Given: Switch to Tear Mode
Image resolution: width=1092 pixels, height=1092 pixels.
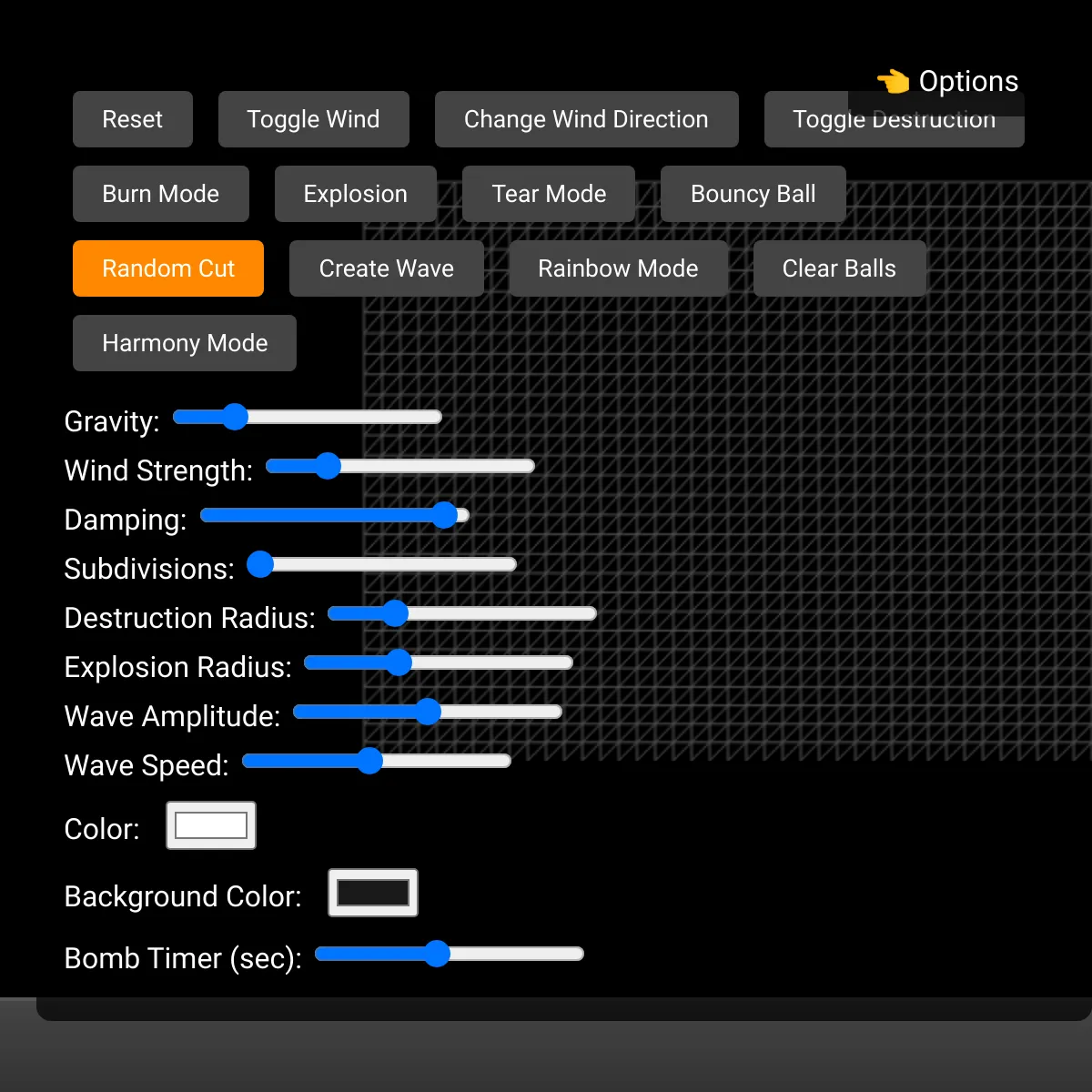Looking at the screenshot, I should pos(549,194).
